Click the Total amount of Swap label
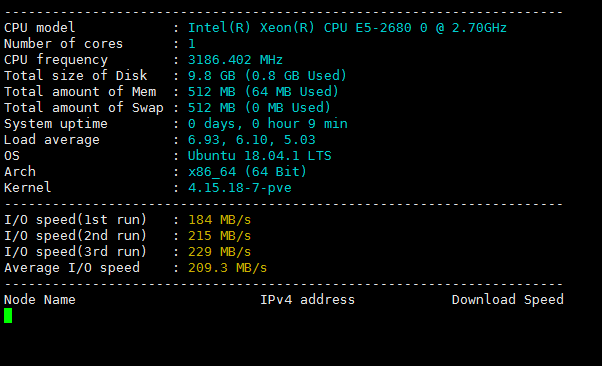Image resolution: width=602 pixels, height=366 pixels. 84,108
